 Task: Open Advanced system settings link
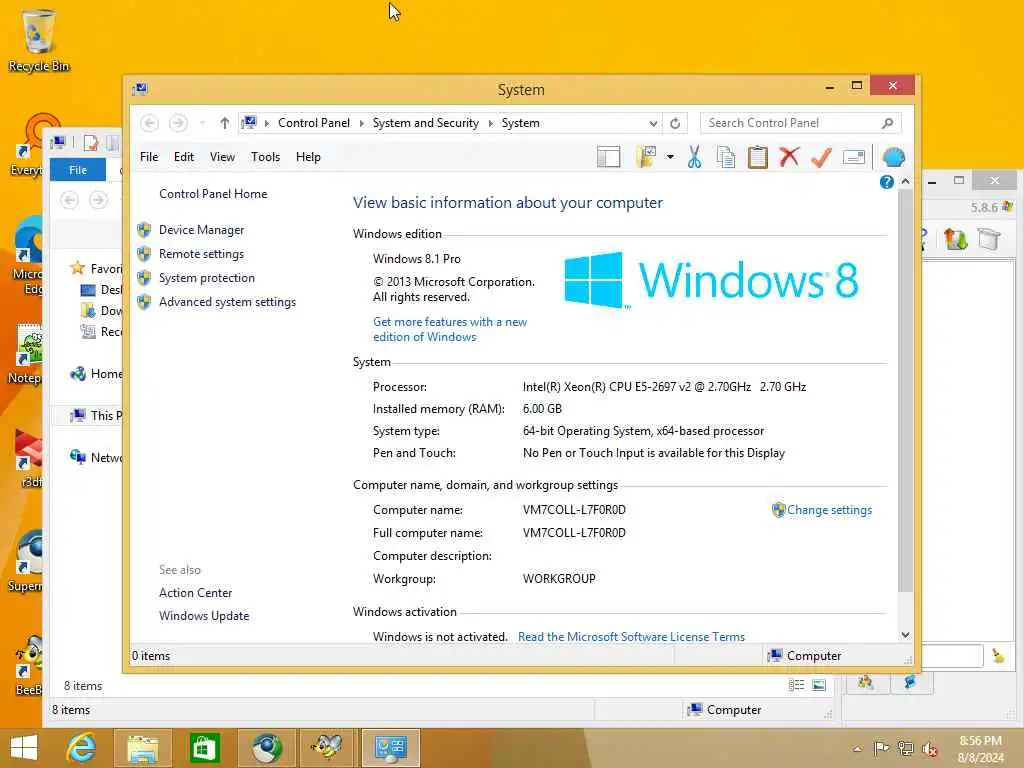227,302
